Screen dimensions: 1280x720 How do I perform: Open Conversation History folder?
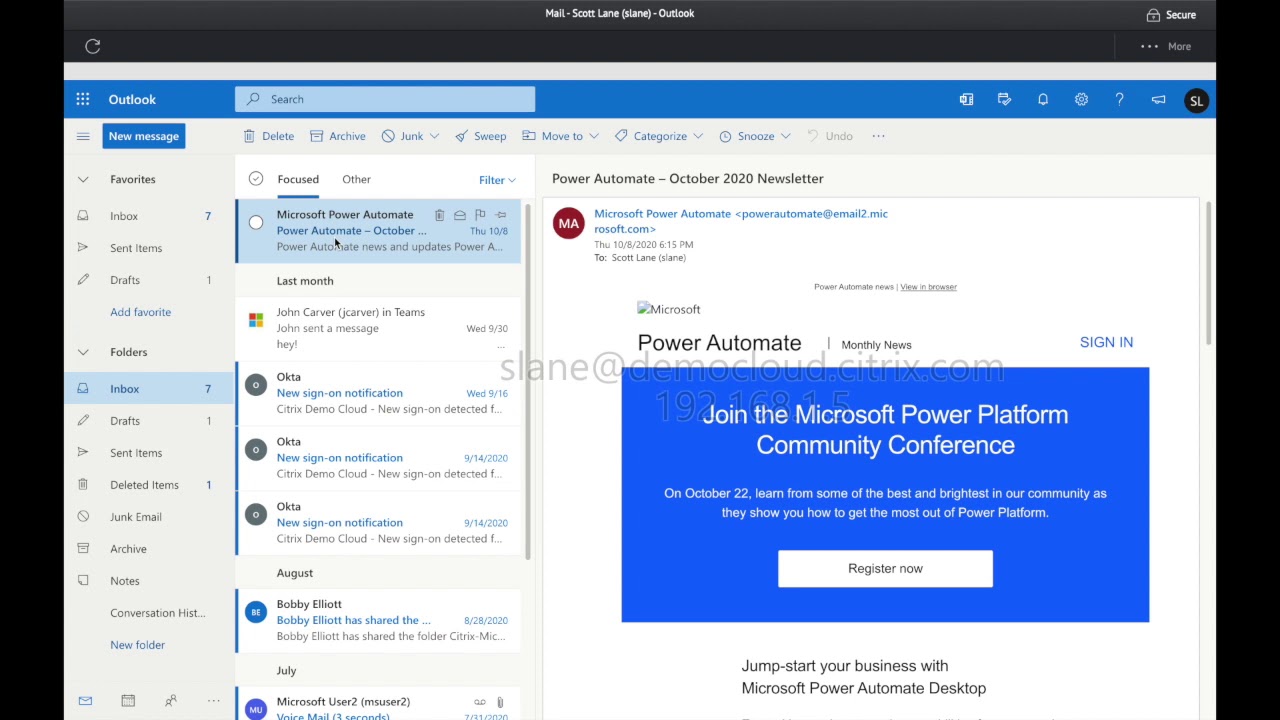[149, 613]
